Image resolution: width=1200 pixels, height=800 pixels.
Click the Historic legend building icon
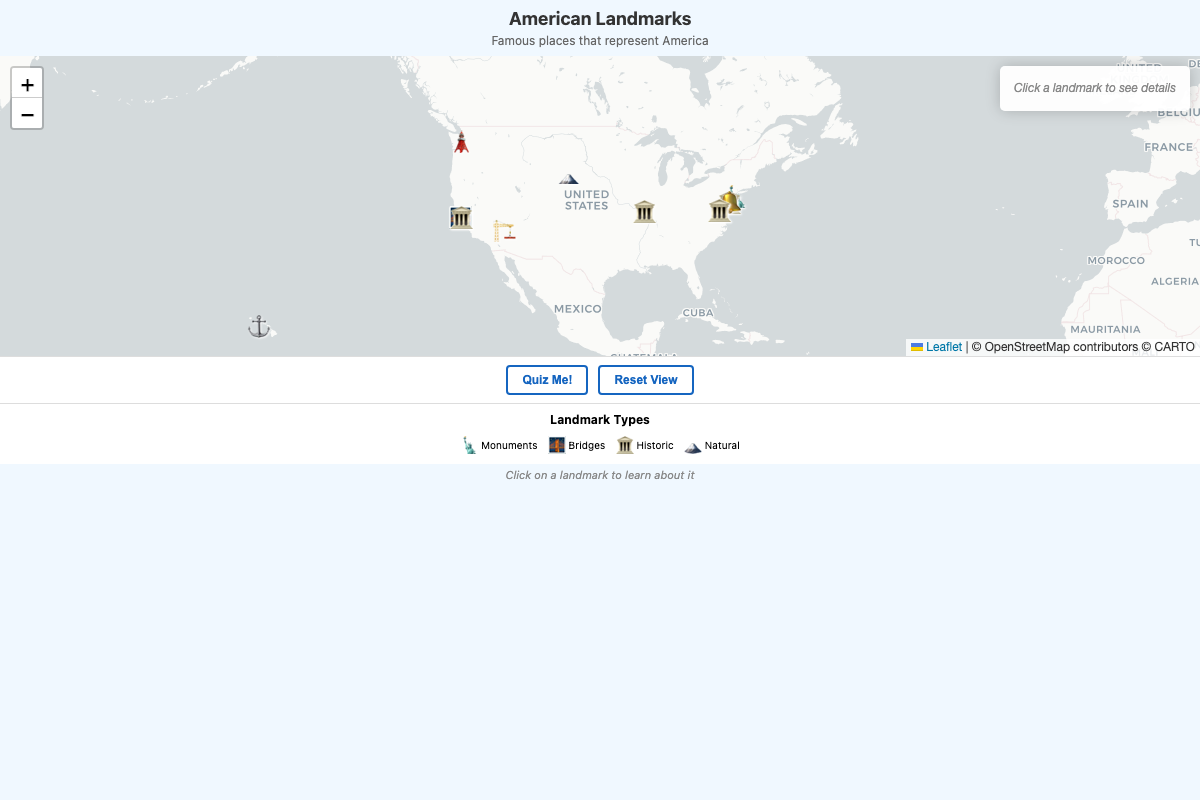coord(625,445)
